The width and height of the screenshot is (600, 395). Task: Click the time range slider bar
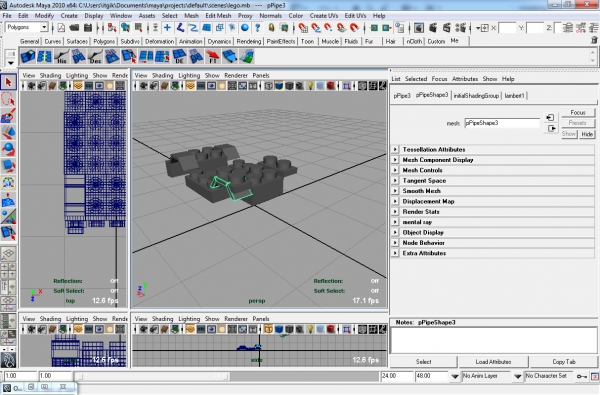pos(152,377)
